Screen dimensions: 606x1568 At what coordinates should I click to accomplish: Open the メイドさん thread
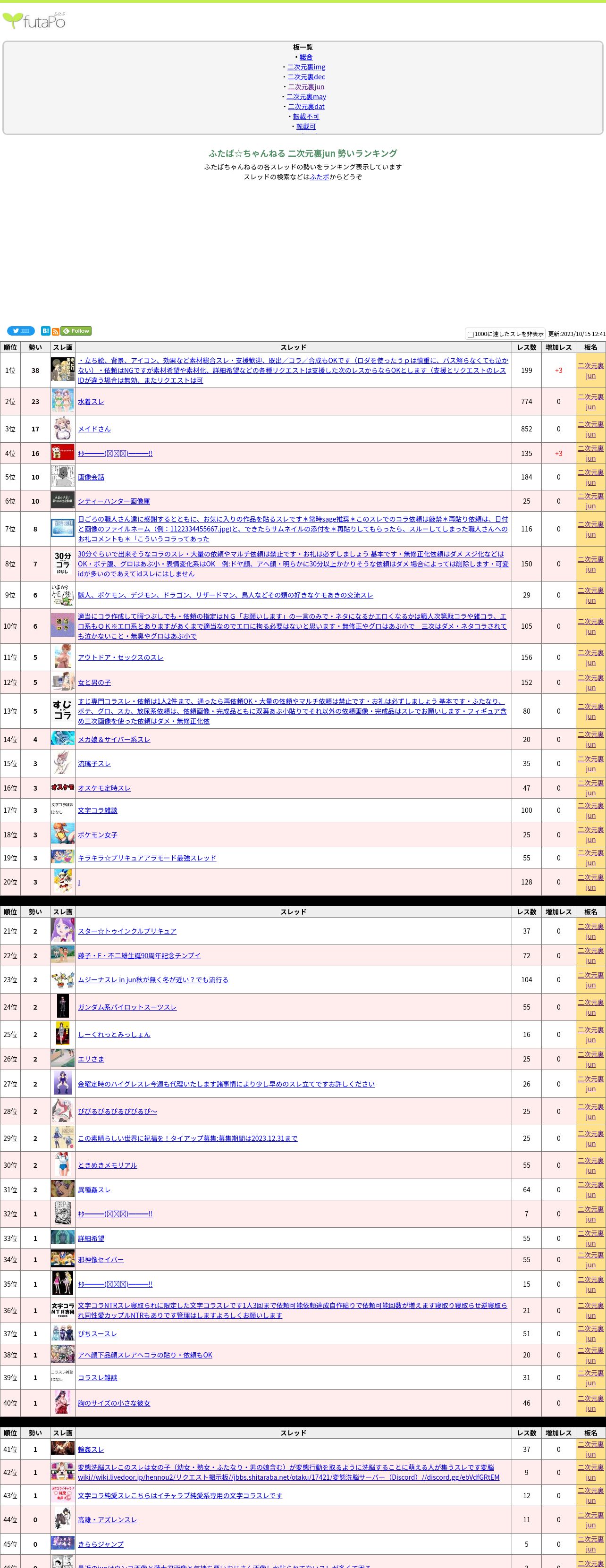[x=94, y=429]
